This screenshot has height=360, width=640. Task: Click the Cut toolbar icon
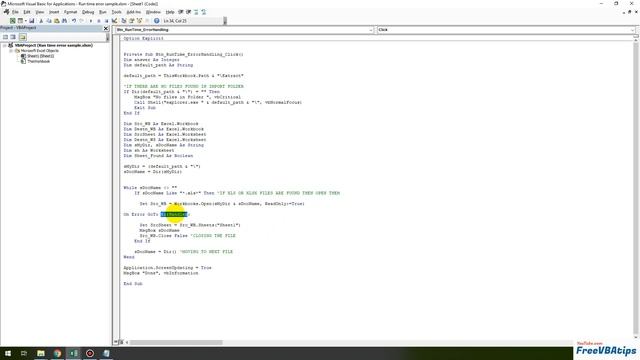click(41, 21)
